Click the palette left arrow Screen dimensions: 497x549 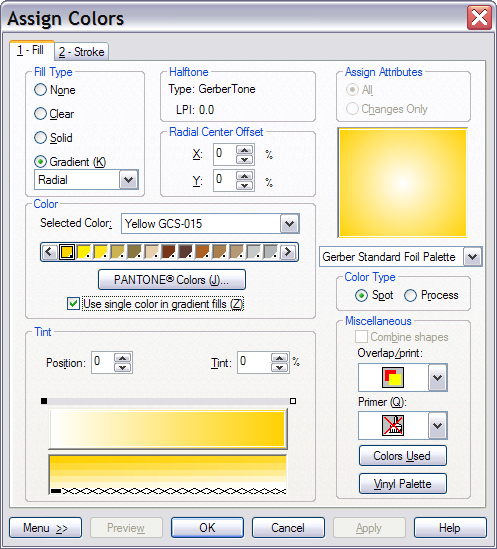click(49, 252)
